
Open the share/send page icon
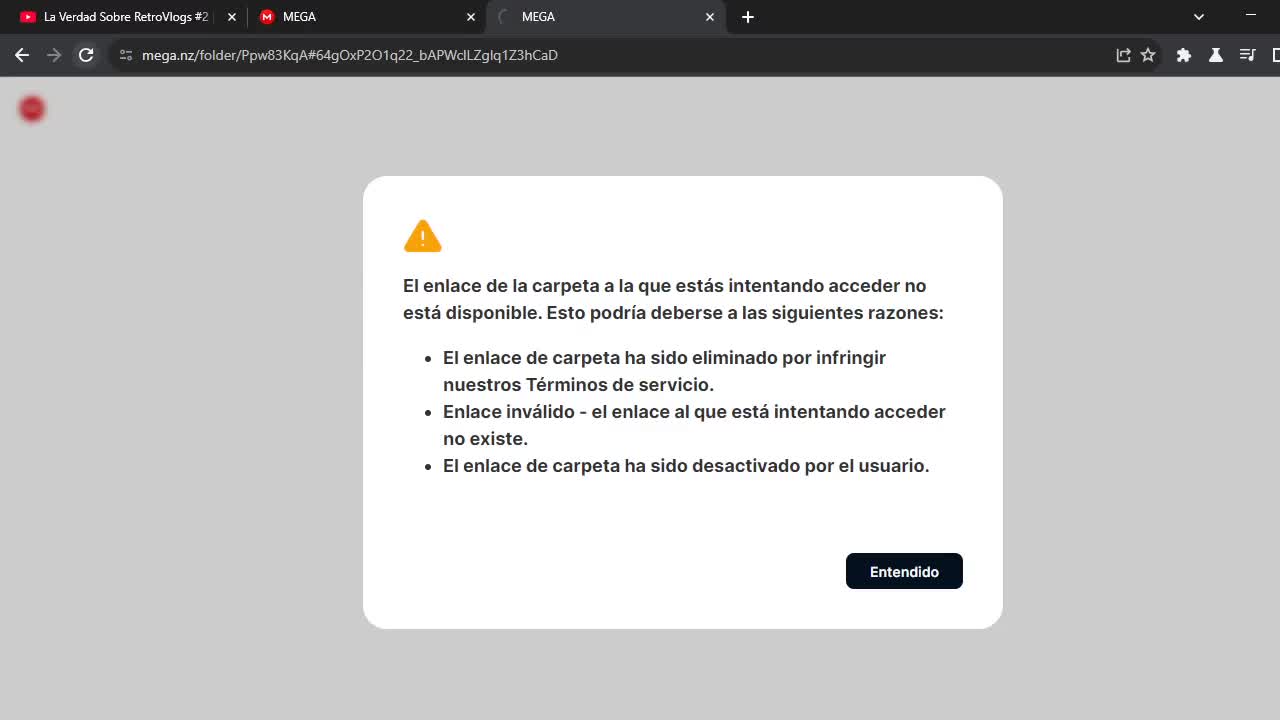pyautogui.click(x=1122, y=55)
